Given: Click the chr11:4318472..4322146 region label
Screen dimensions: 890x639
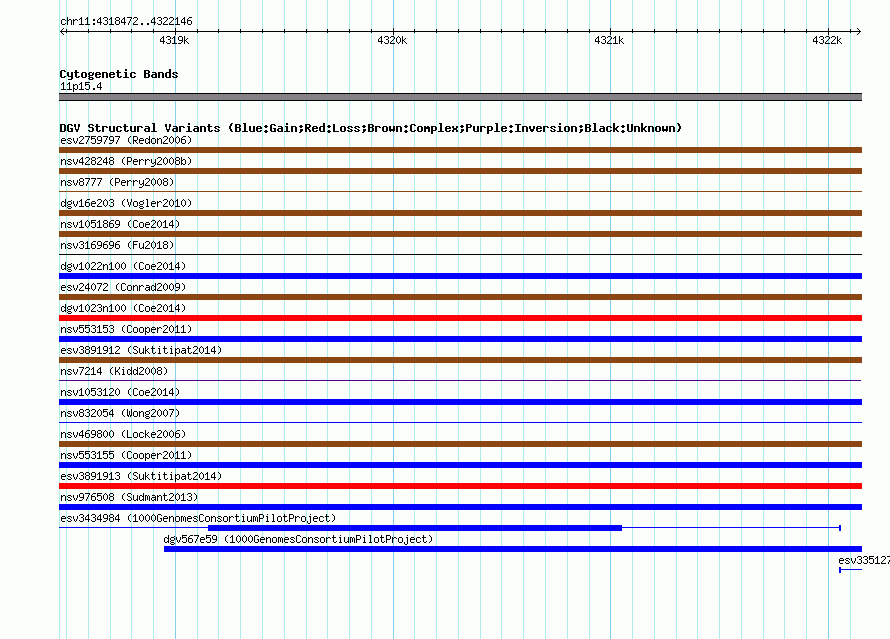Looking at the screenshot, I should [x=126, y=21].
